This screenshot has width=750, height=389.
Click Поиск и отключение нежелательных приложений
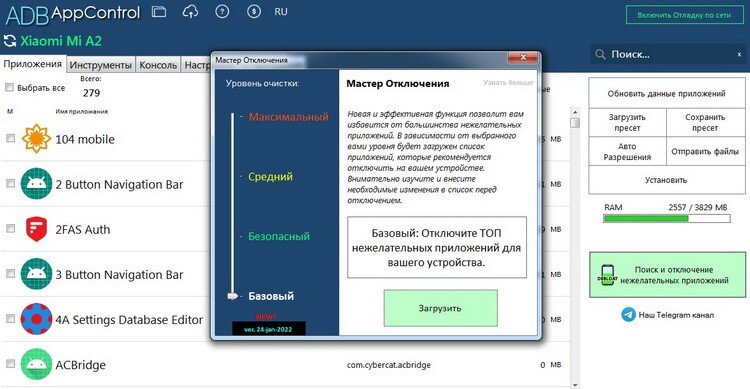[x=667, y=275]
